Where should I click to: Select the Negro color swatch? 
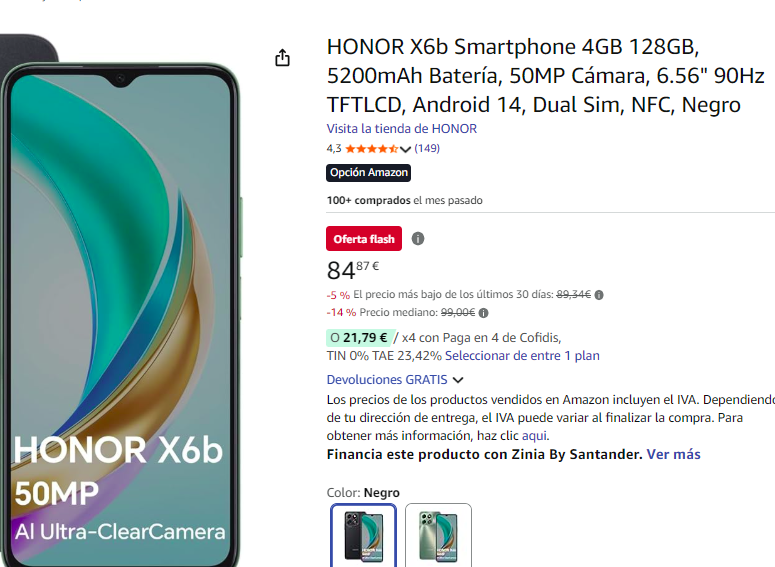(x=363, y=535)
